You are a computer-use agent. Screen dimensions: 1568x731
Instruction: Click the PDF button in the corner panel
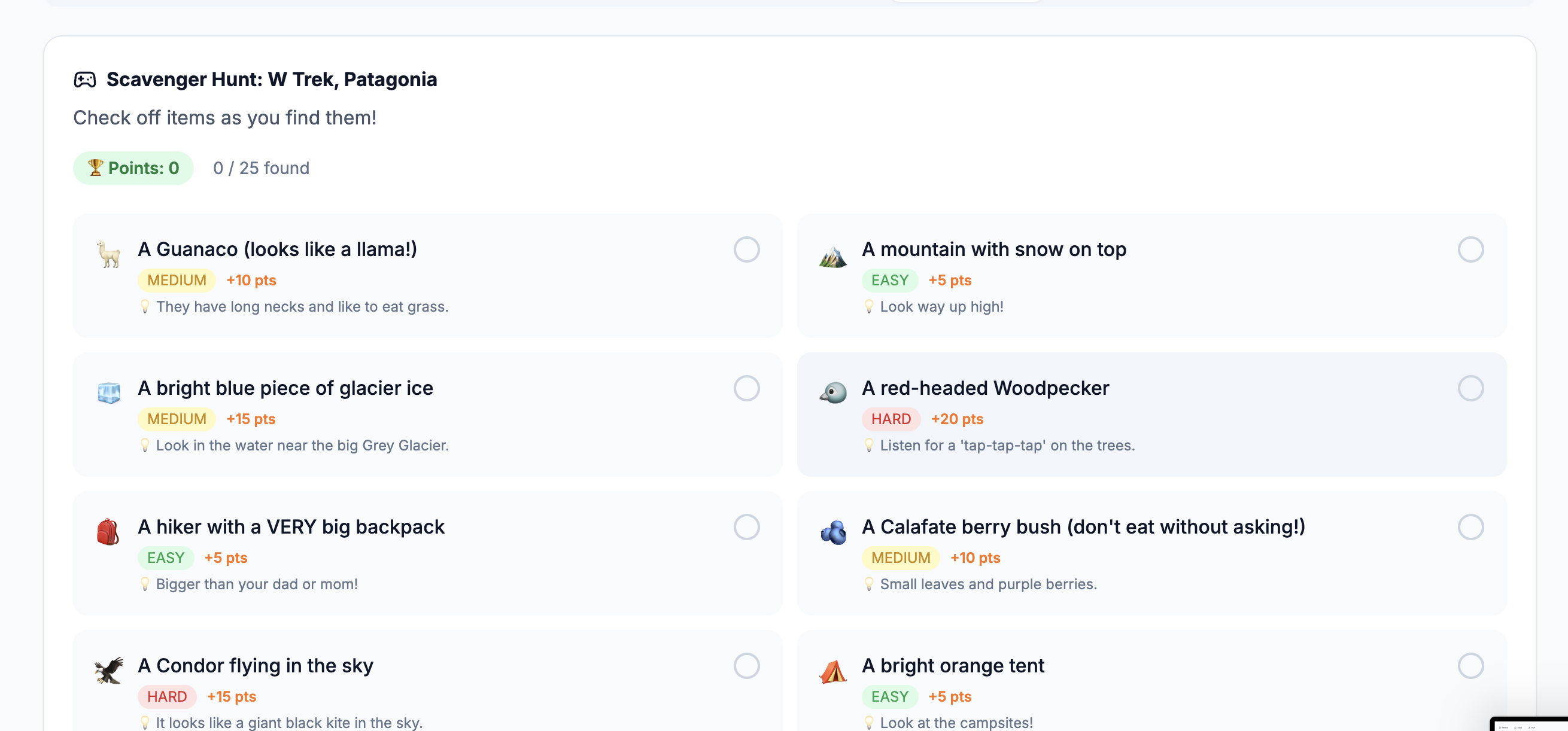click(1532, 728)
